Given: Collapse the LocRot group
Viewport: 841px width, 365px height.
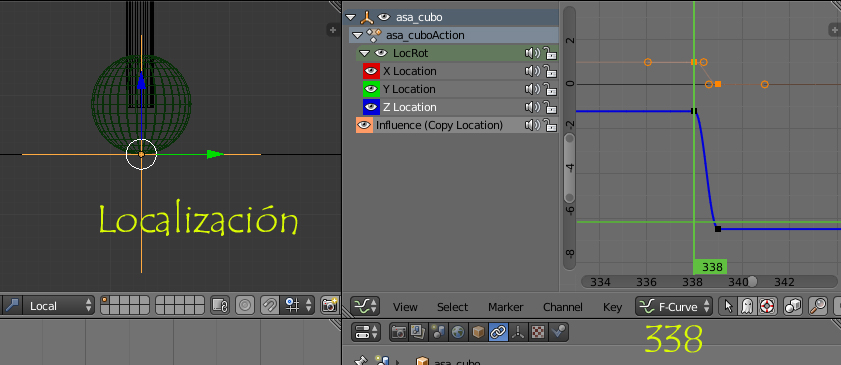Looking at the screenshot, I should click(x=364, y=53).
